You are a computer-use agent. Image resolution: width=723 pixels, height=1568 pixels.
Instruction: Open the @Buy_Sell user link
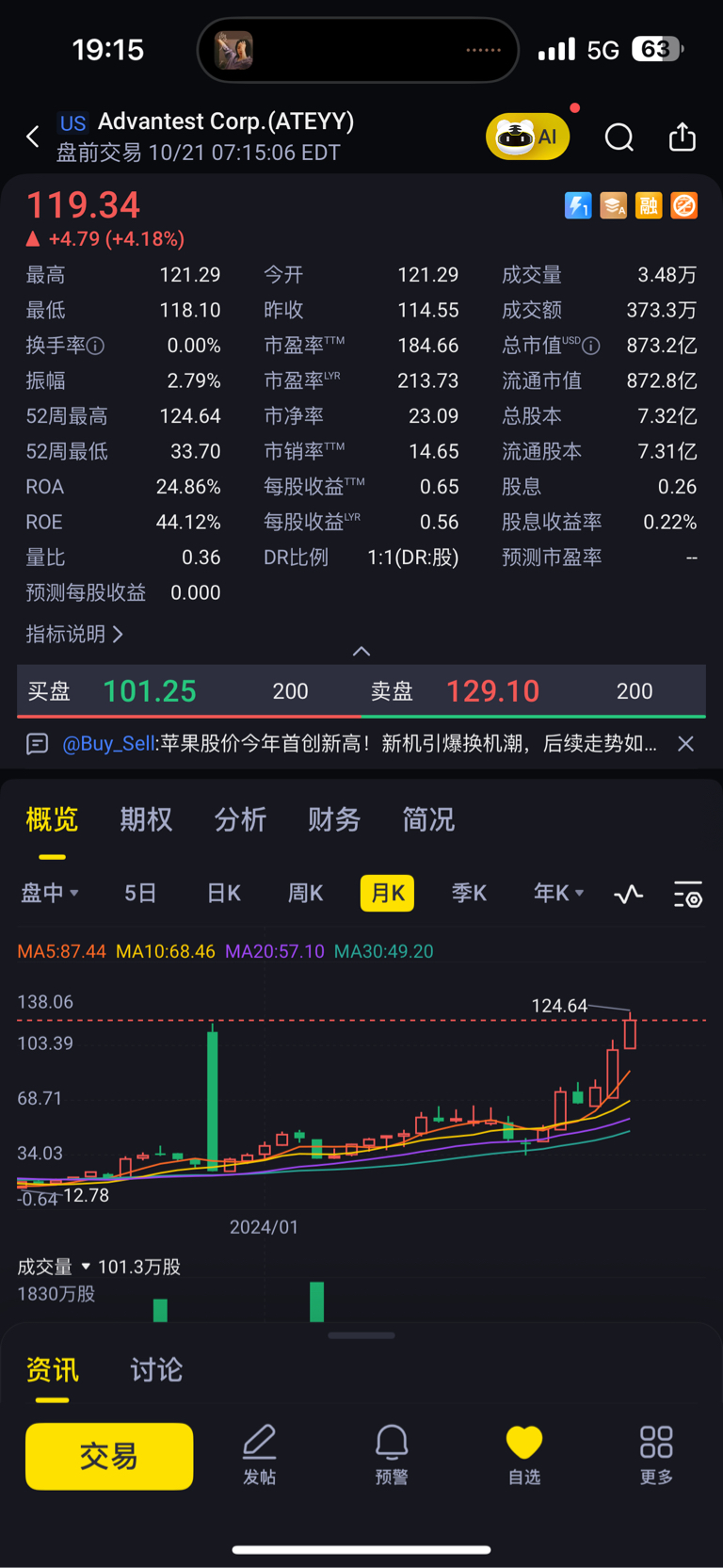tap(108, 744)
